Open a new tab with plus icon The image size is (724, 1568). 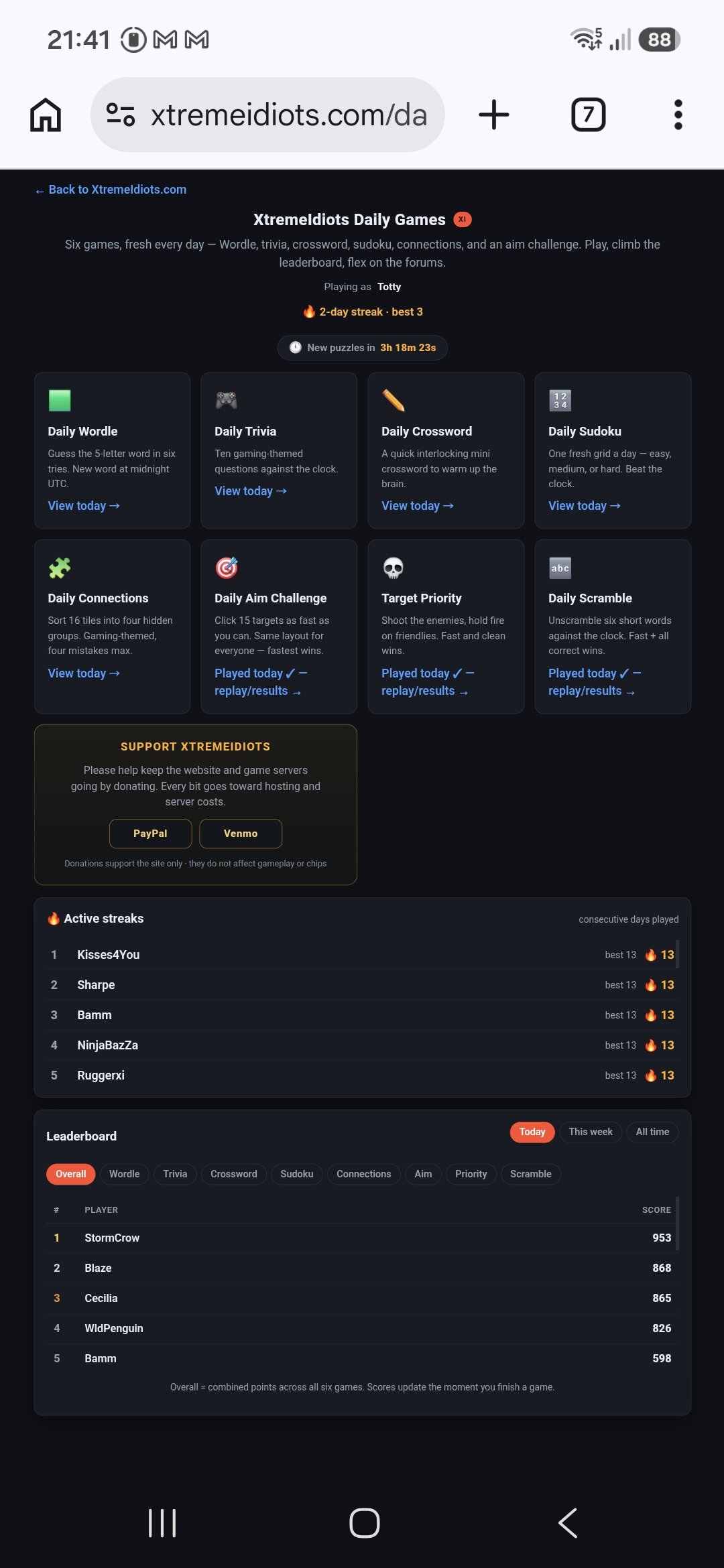tap(494, 115)
